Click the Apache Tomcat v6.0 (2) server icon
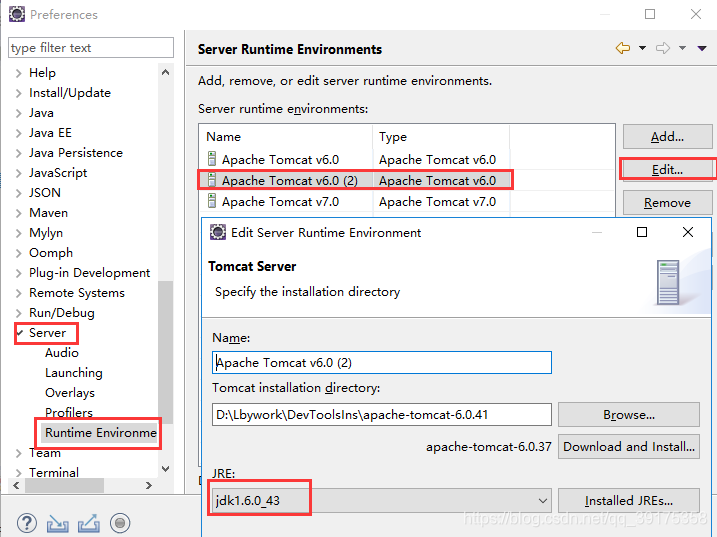The height and width of the screenshot is (537, 717). 212,180
